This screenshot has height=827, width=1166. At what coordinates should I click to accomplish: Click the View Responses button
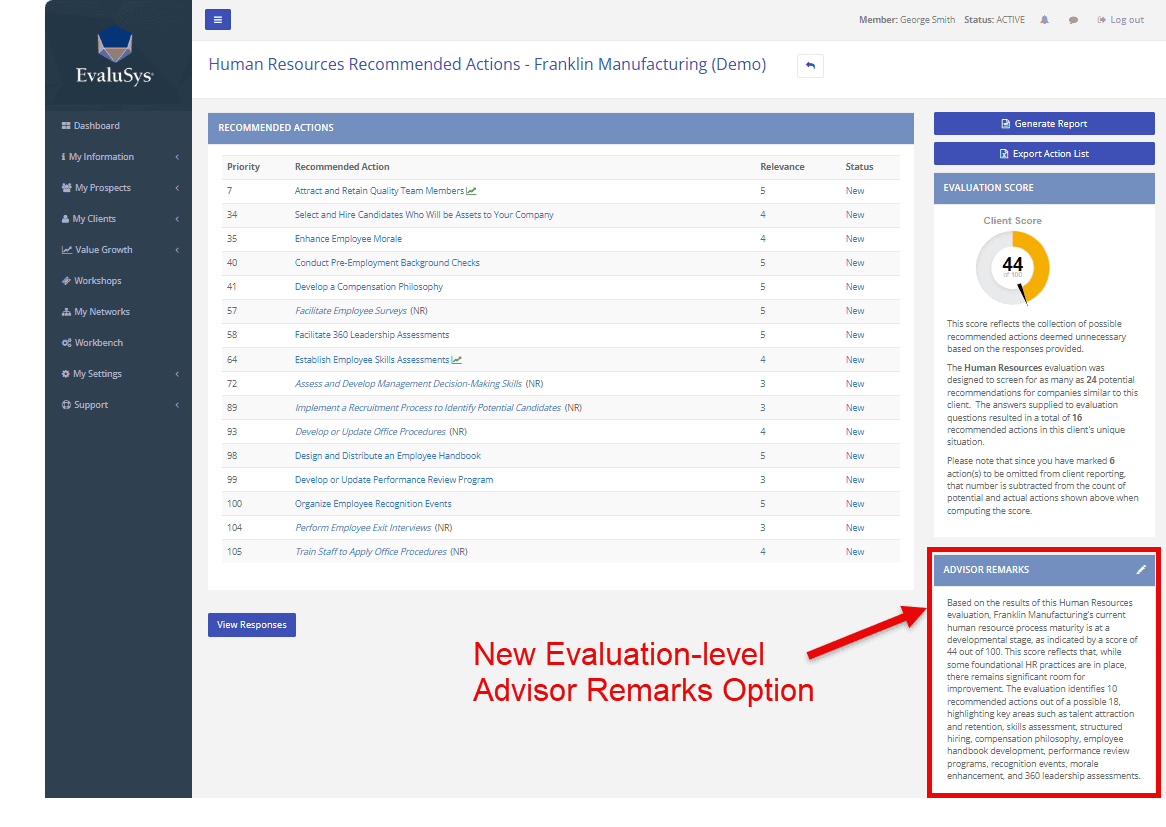pyautogui.click(x=252, y=625)
